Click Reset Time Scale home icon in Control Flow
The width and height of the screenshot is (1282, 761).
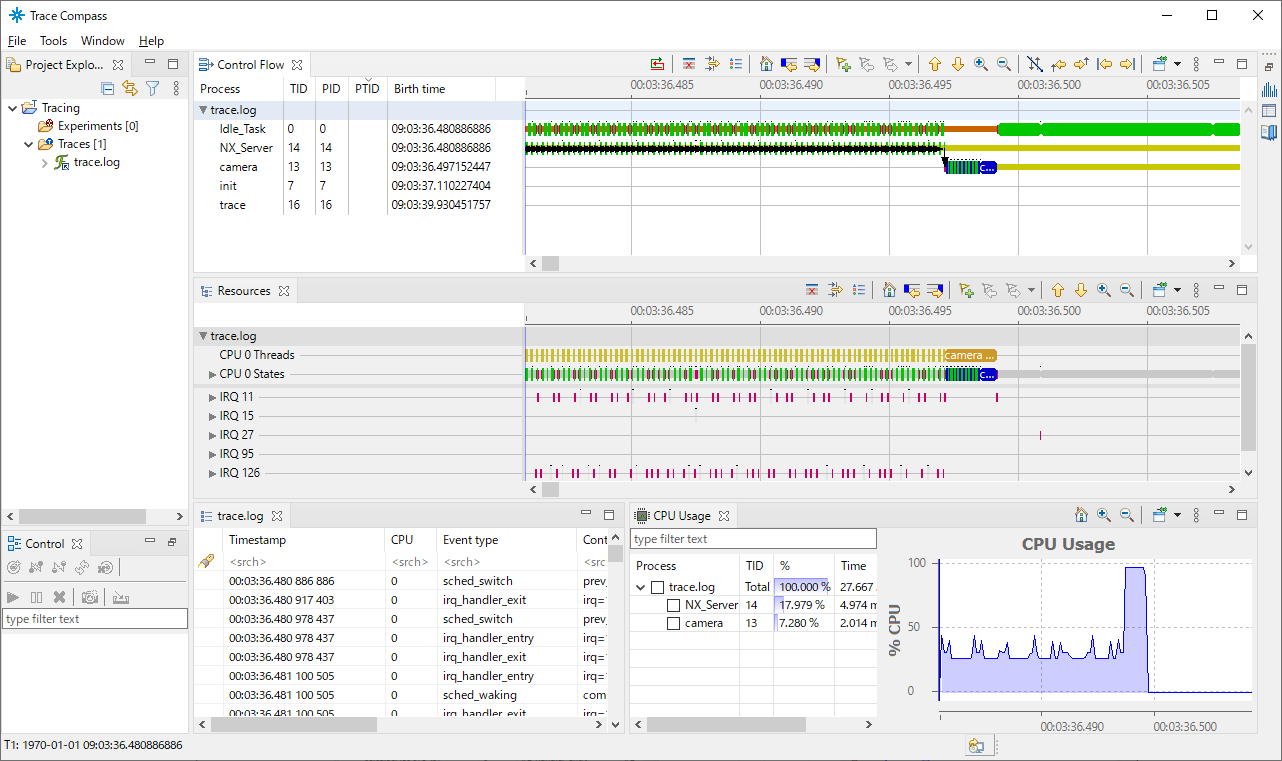pyautogui.click(x=766, y=64)
